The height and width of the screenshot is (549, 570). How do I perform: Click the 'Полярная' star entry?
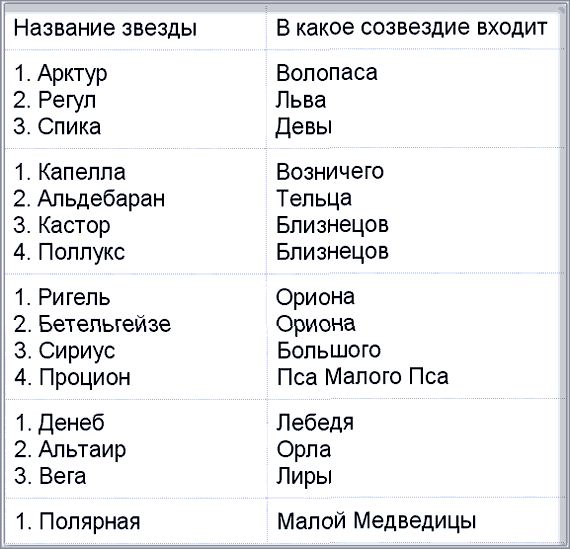(89, 522)
